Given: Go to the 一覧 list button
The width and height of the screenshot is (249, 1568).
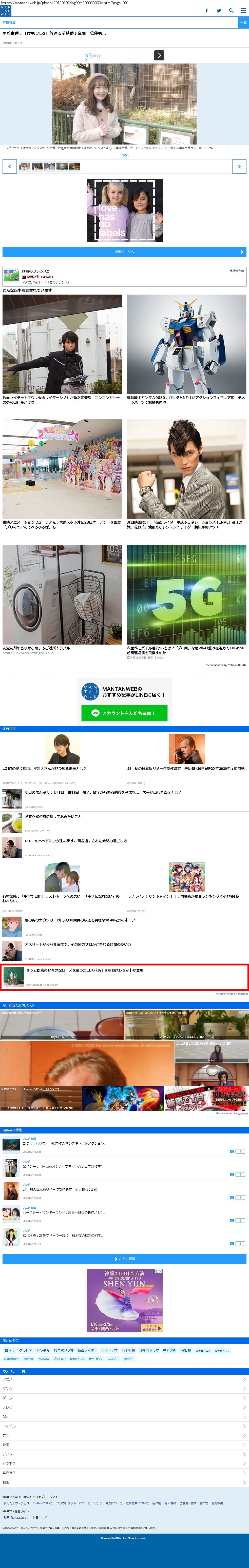Looking at the screenshot, I should click(x=243, y=23).
